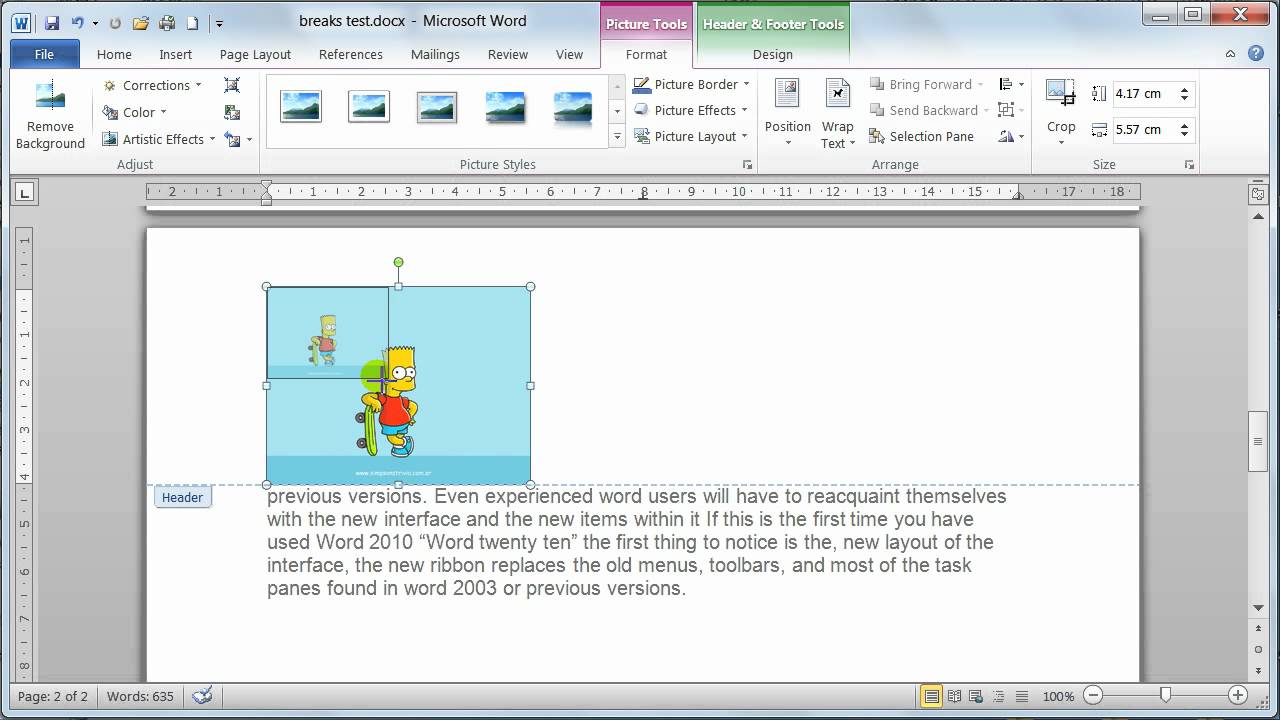Viewport: 1280px width, 720px height.
Task: Click the Group objects icon
Action: pyautogui.click(x=1011, y=110)
